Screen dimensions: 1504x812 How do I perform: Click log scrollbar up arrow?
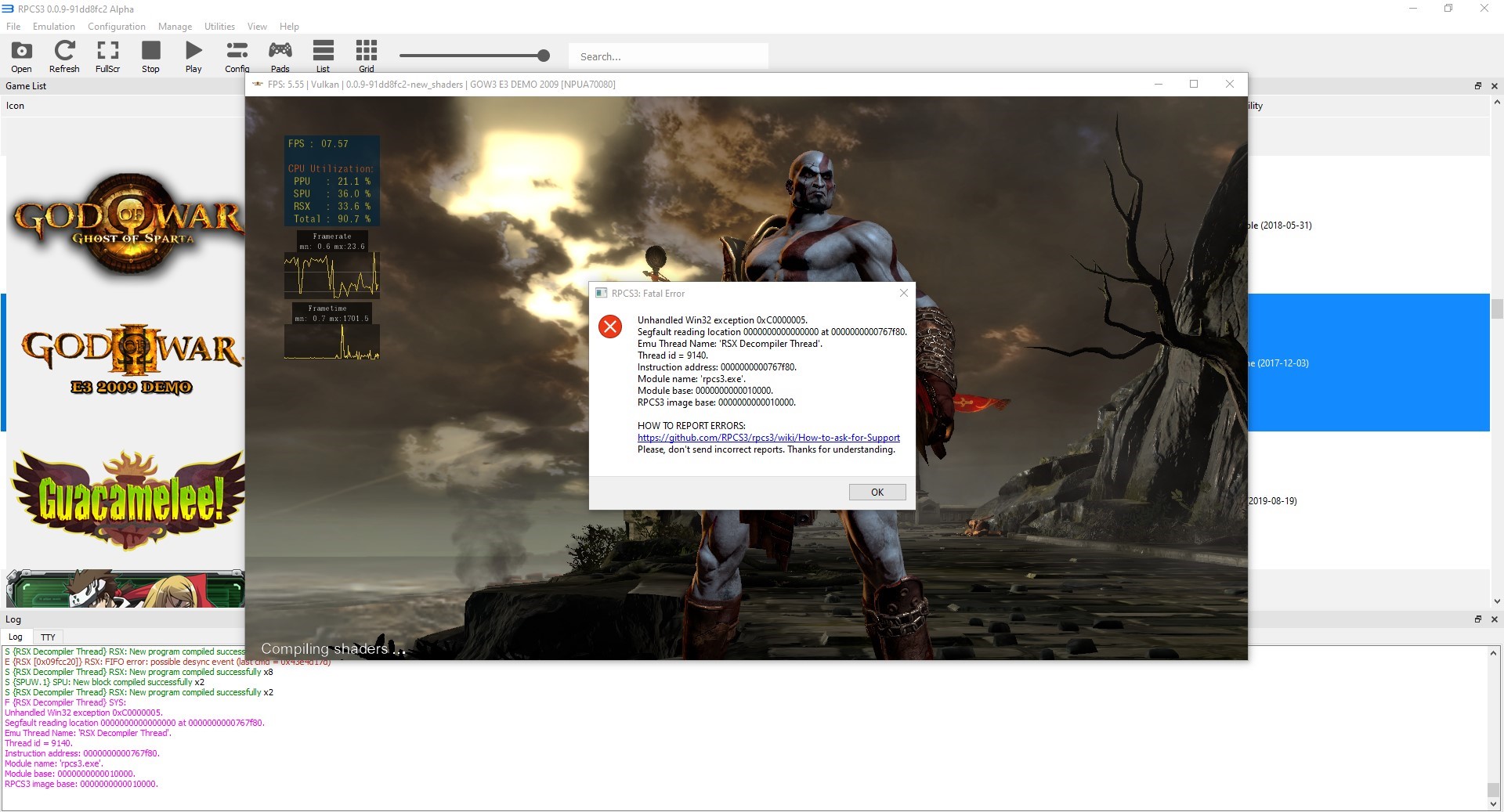pyautogui.click(x=1493, y=653)
